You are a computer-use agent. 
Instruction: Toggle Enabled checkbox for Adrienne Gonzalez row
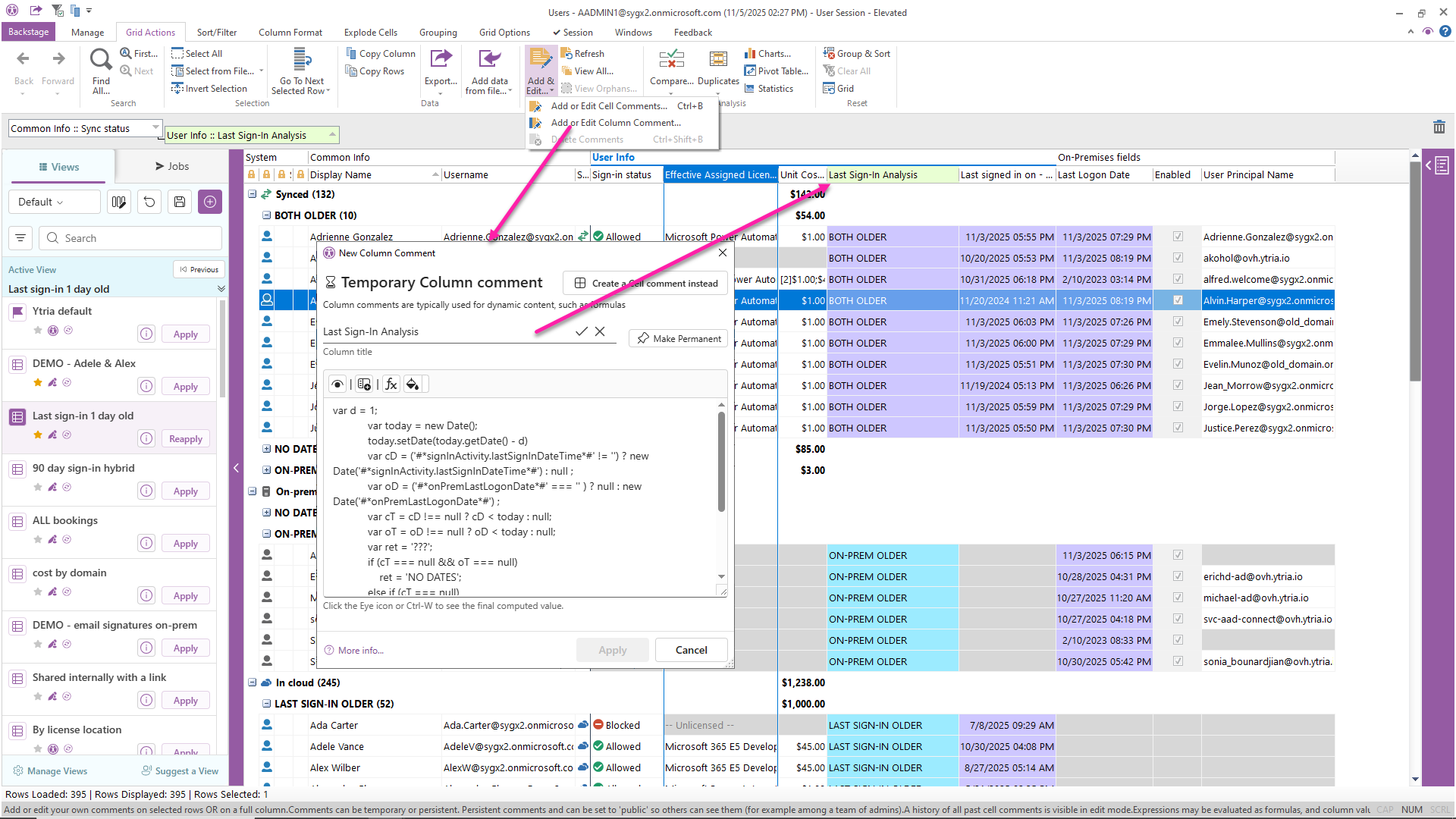1178,237
